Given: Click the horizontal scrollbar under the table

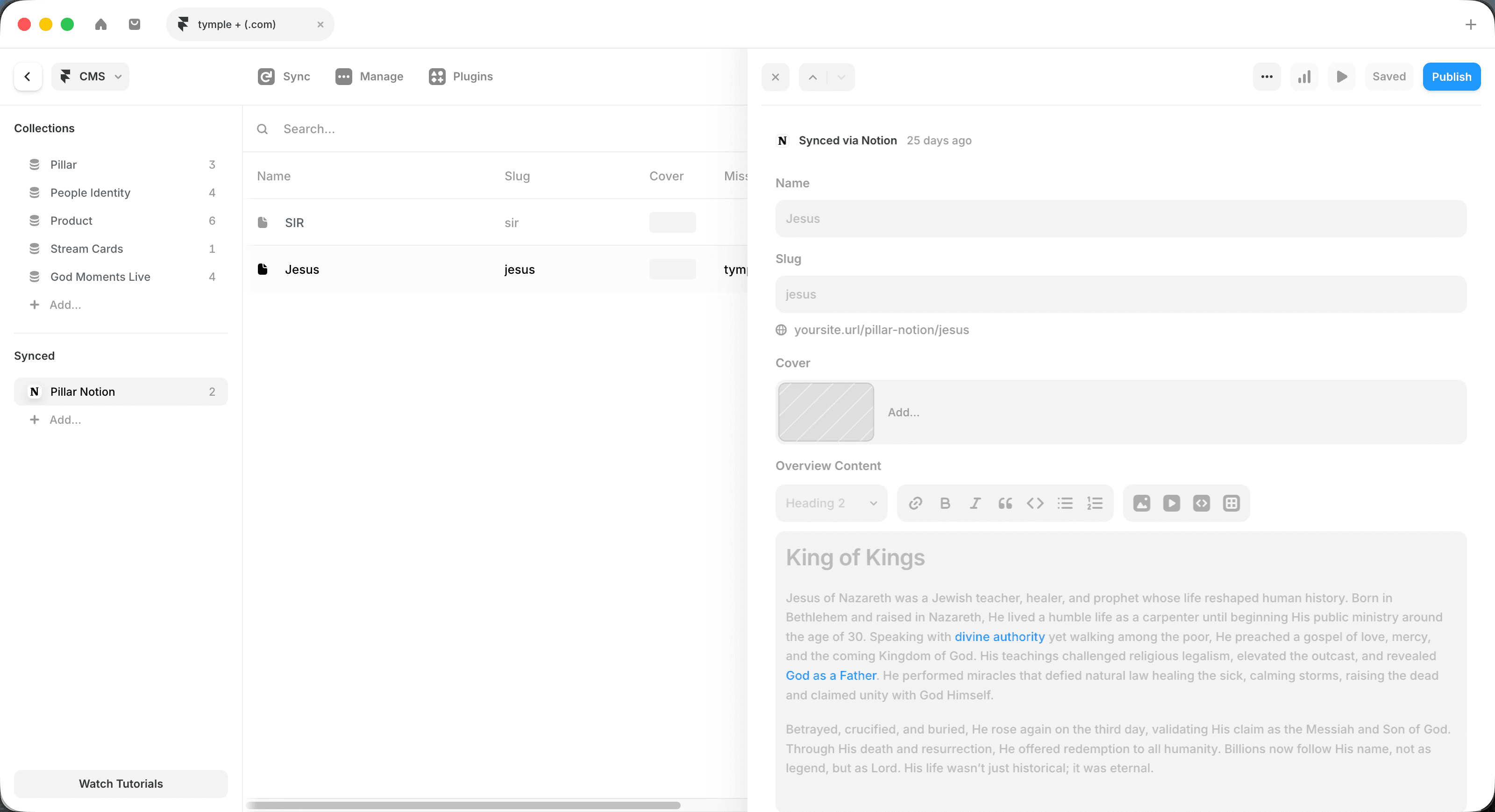Looking at the screenshot, I should tap(463, 805).
